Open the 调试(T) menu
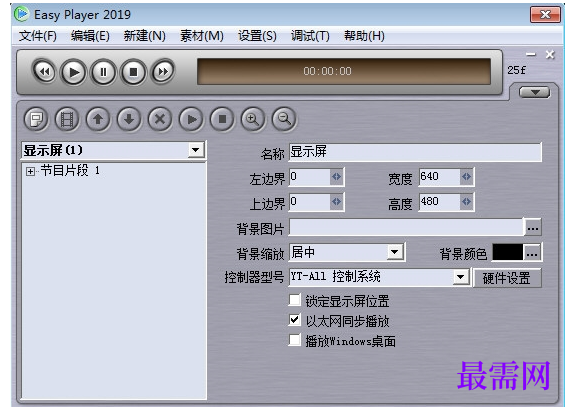Viewport: 569px width, 407px height. click(310, 36)
